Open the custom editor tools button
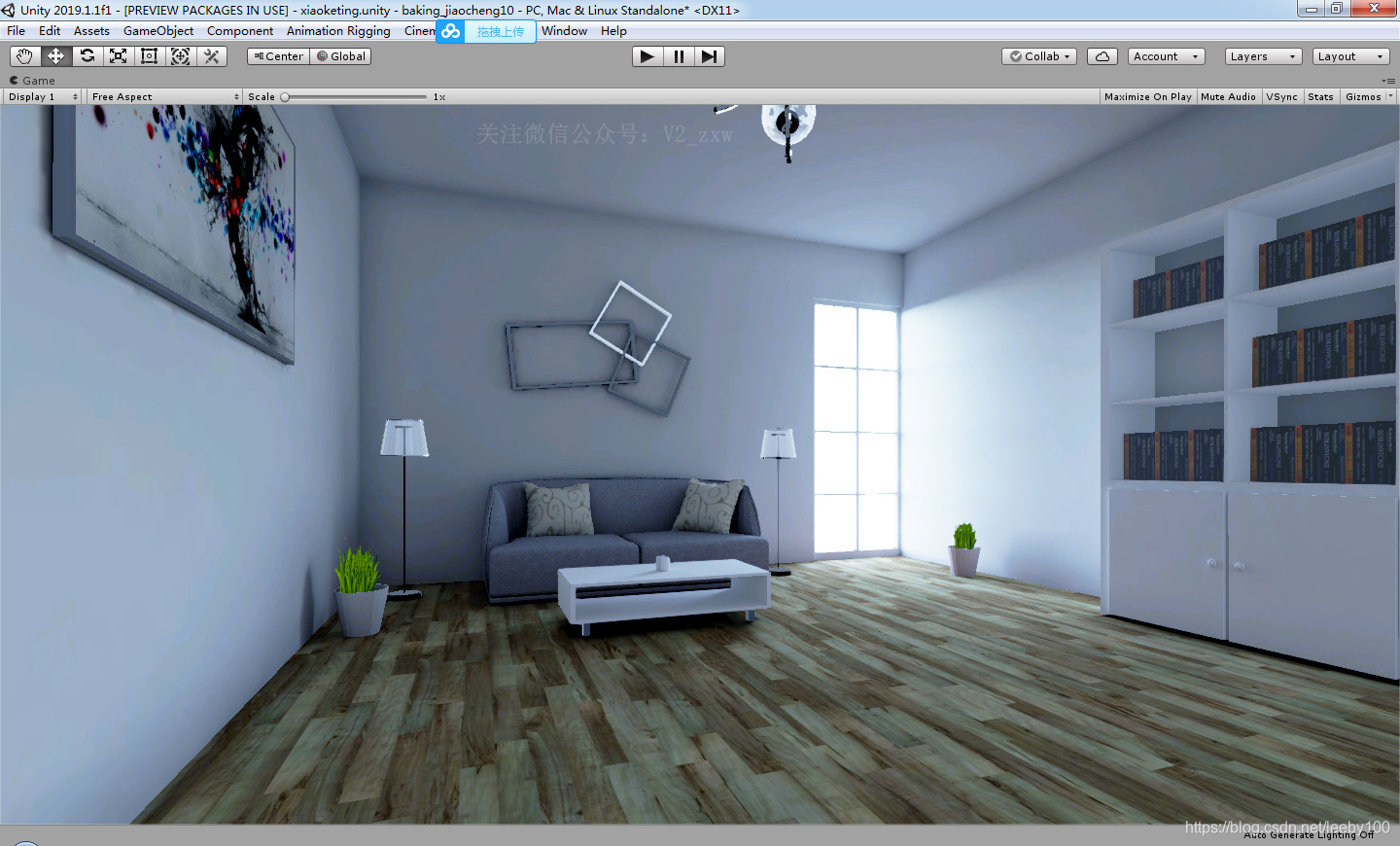1400x846 pixels. click(x=211, y=56)
